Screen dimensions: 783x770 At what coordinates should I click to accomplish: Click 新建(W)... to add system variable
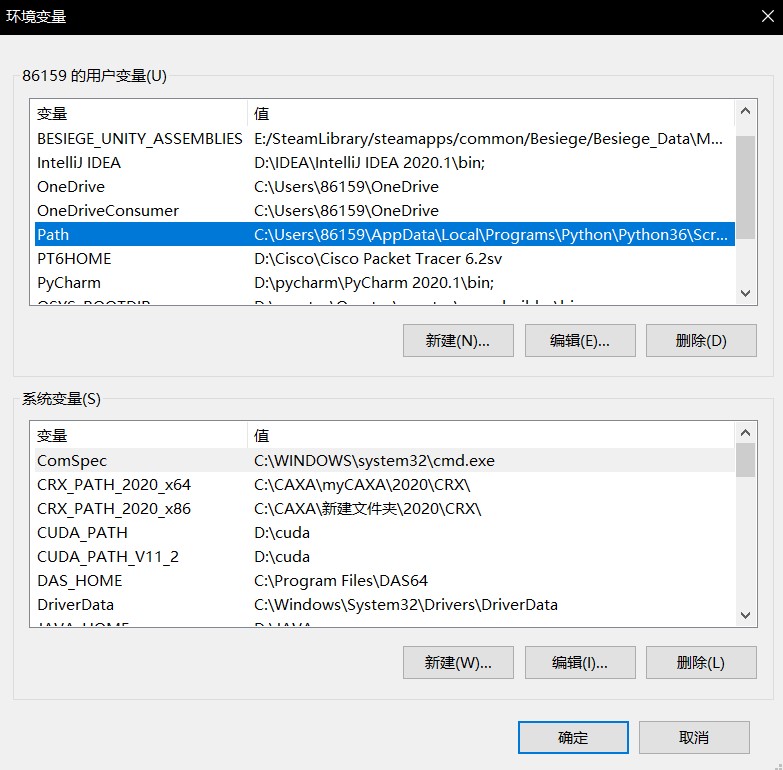458,662
